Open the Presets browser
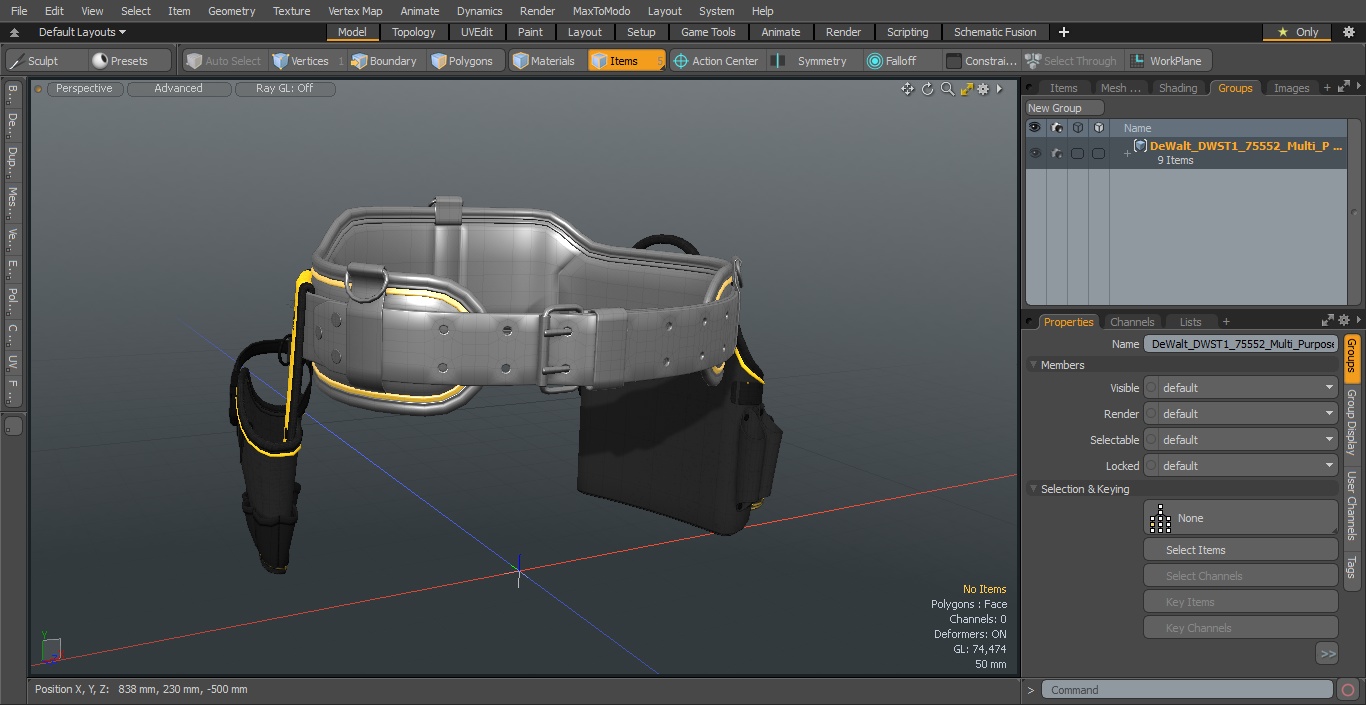 tap(121, 61)
